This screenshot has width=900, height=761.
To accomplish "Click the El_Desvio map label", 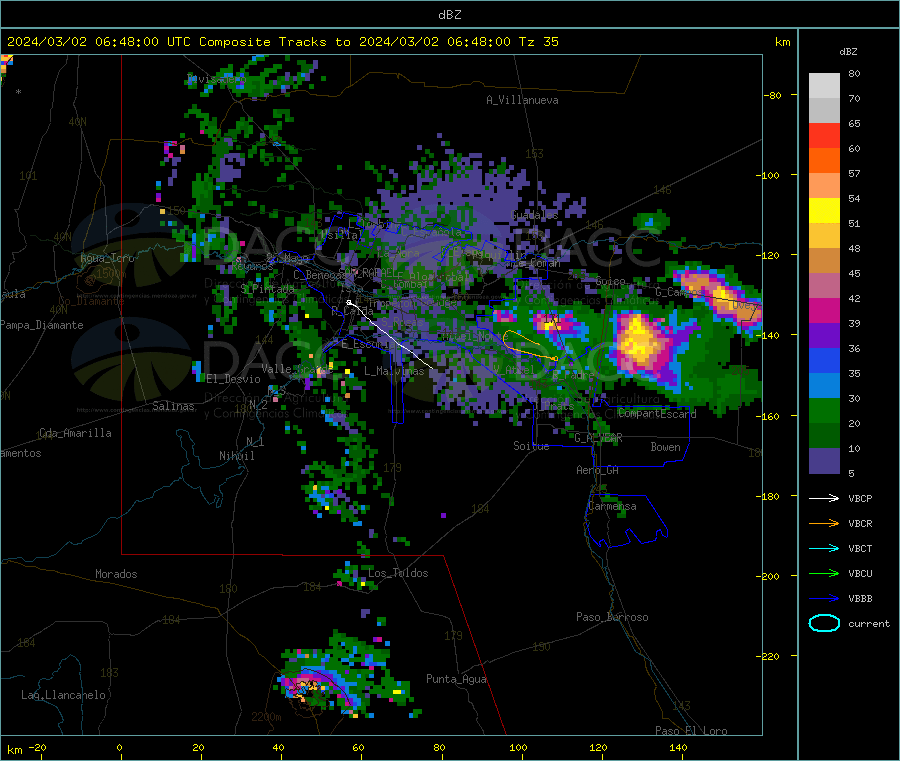I will tap(234, 379).
